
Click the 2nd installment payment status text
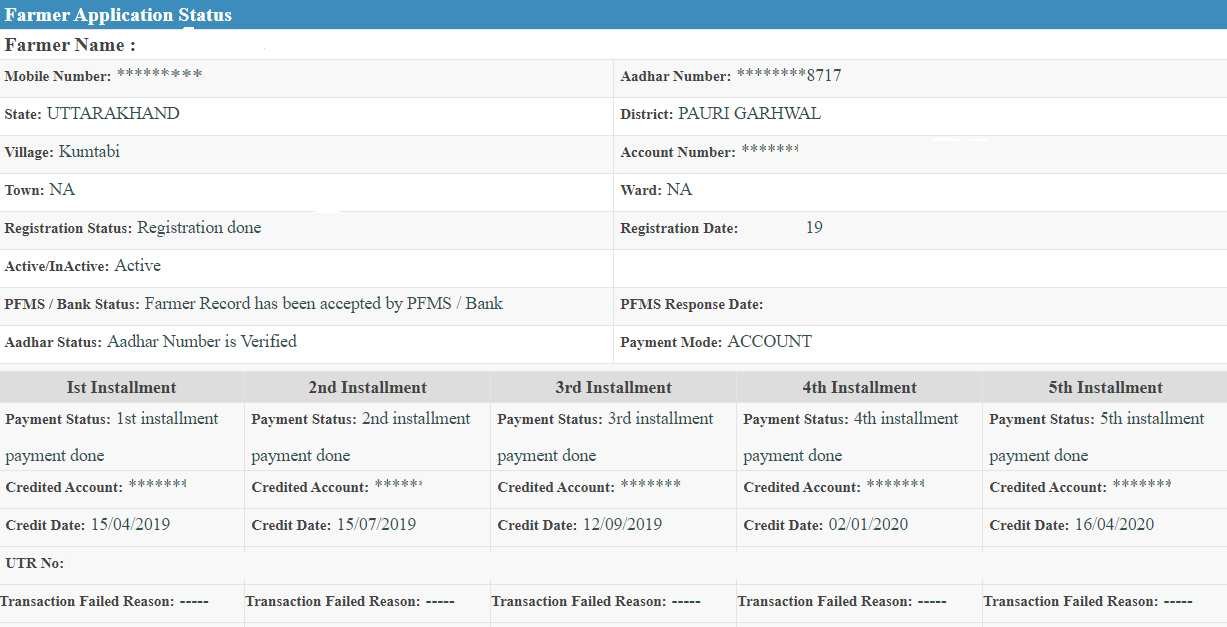click(361, 436)
